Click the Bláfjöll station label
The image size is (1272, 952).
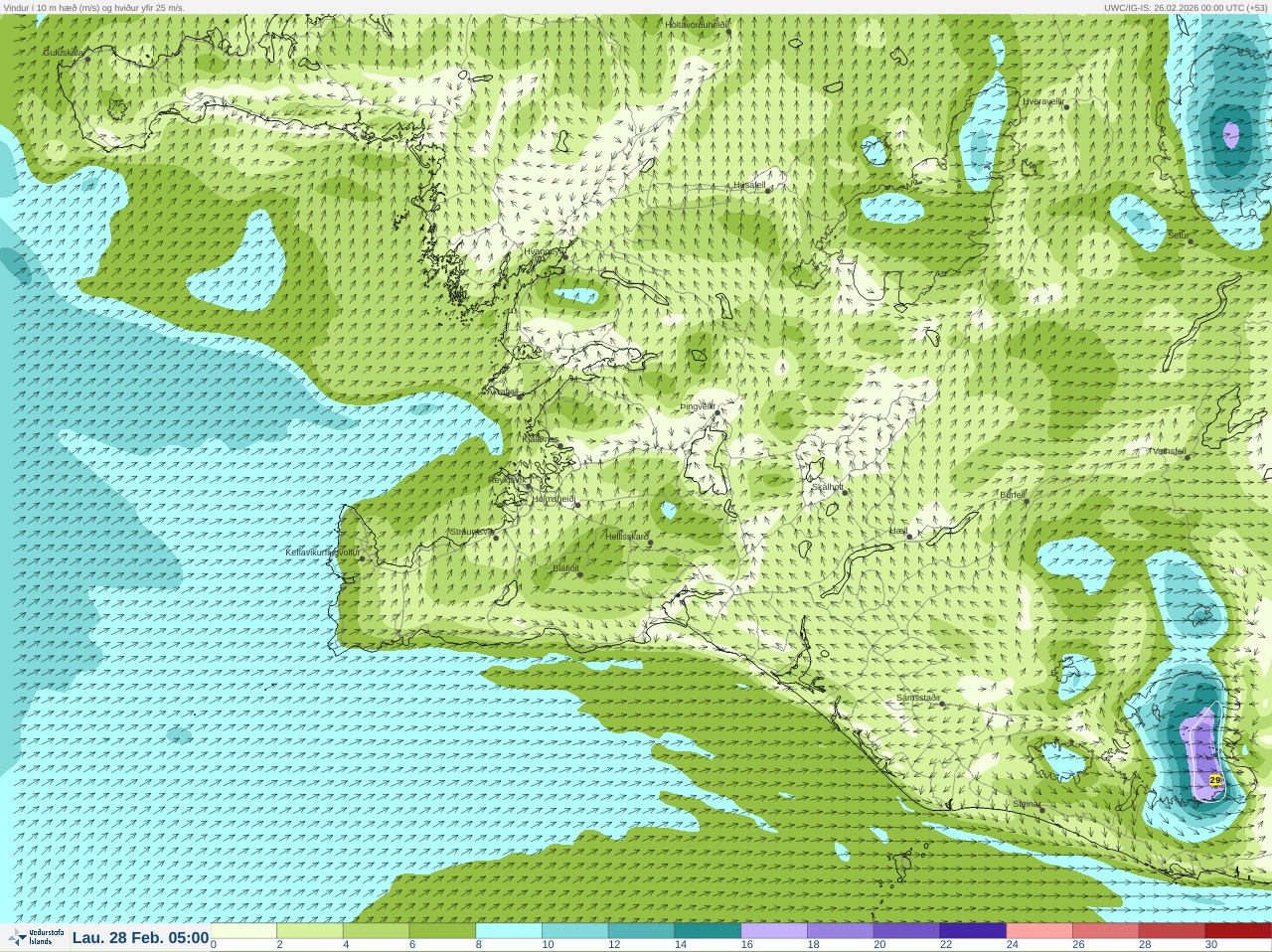(565, 568)
